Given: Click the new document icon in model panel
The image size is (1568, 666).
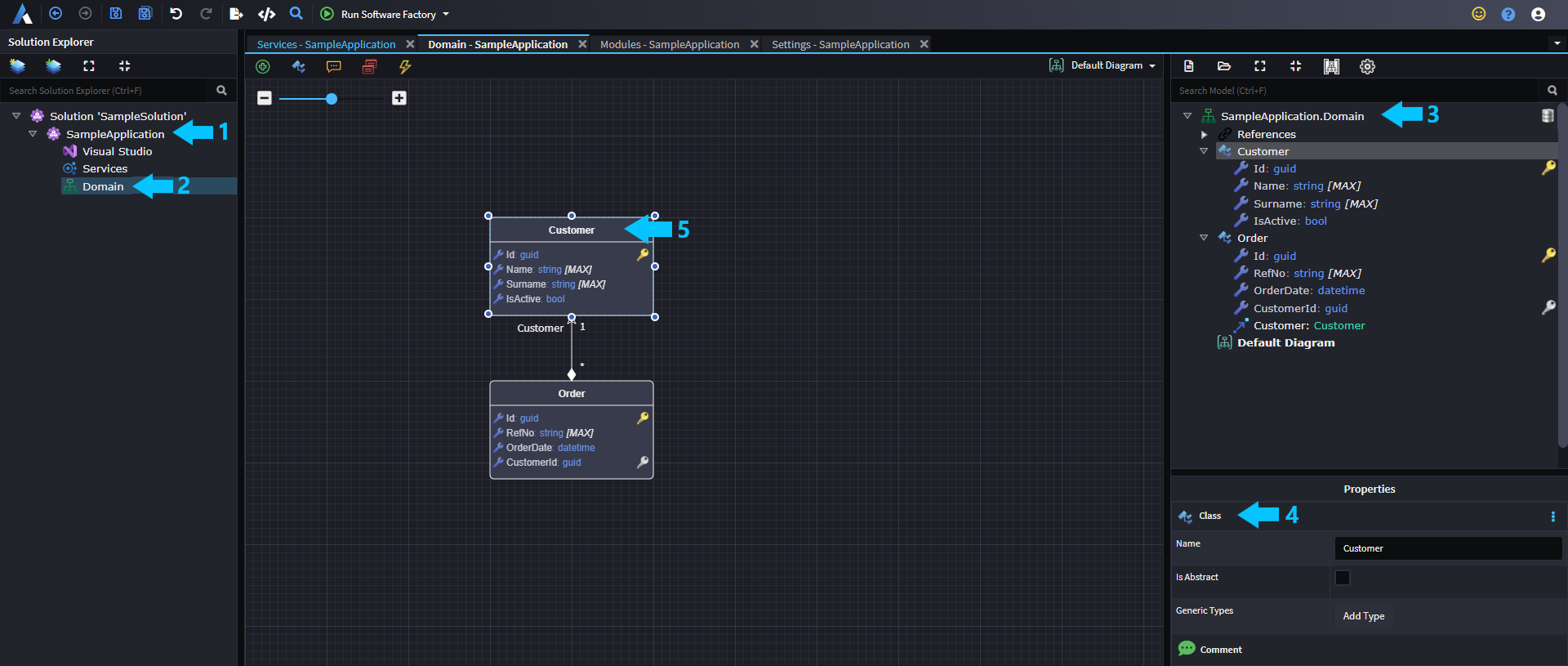Looking at the screenshot, I should [x=1189, y=66].
